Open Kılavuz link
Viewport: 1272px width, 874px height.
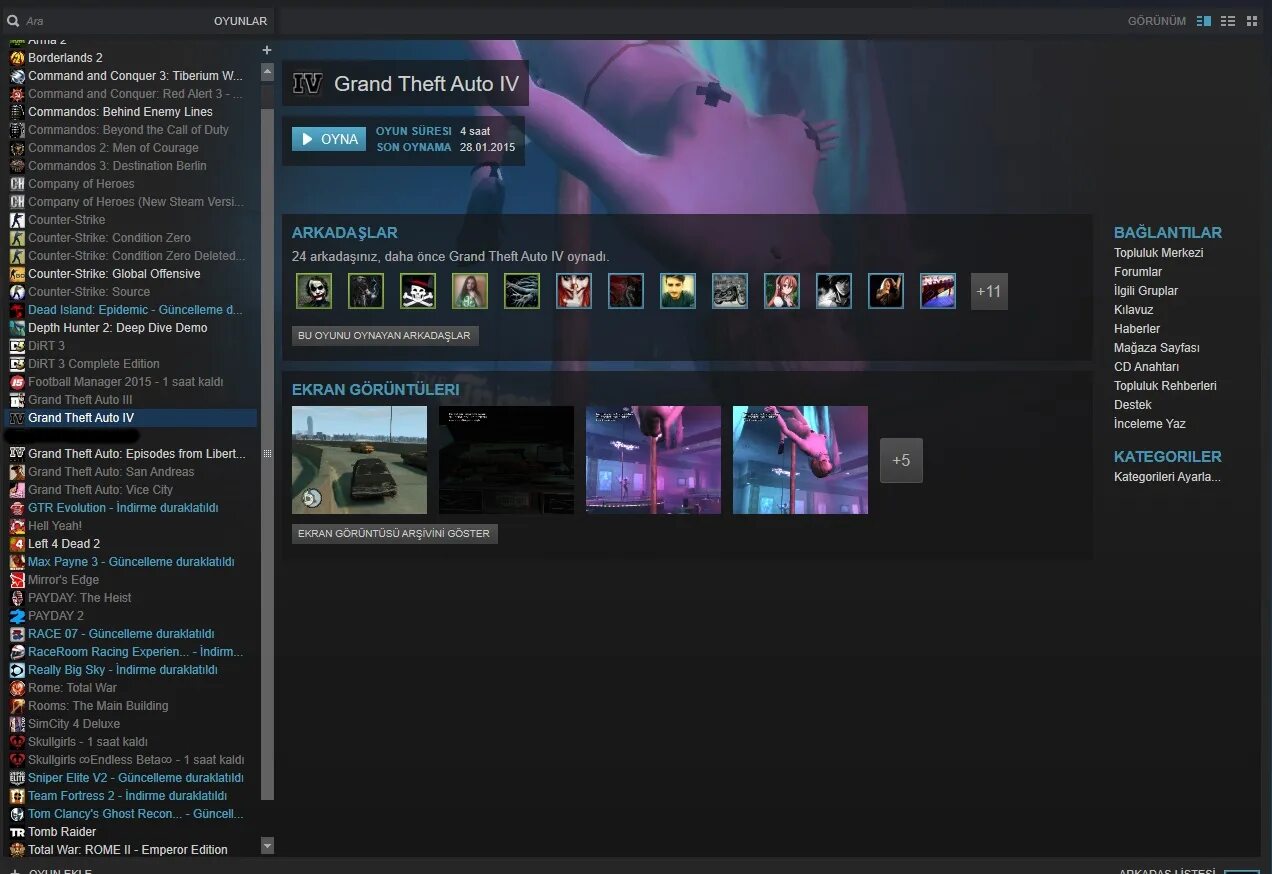pyautogui.click(x=1134, y=310)
